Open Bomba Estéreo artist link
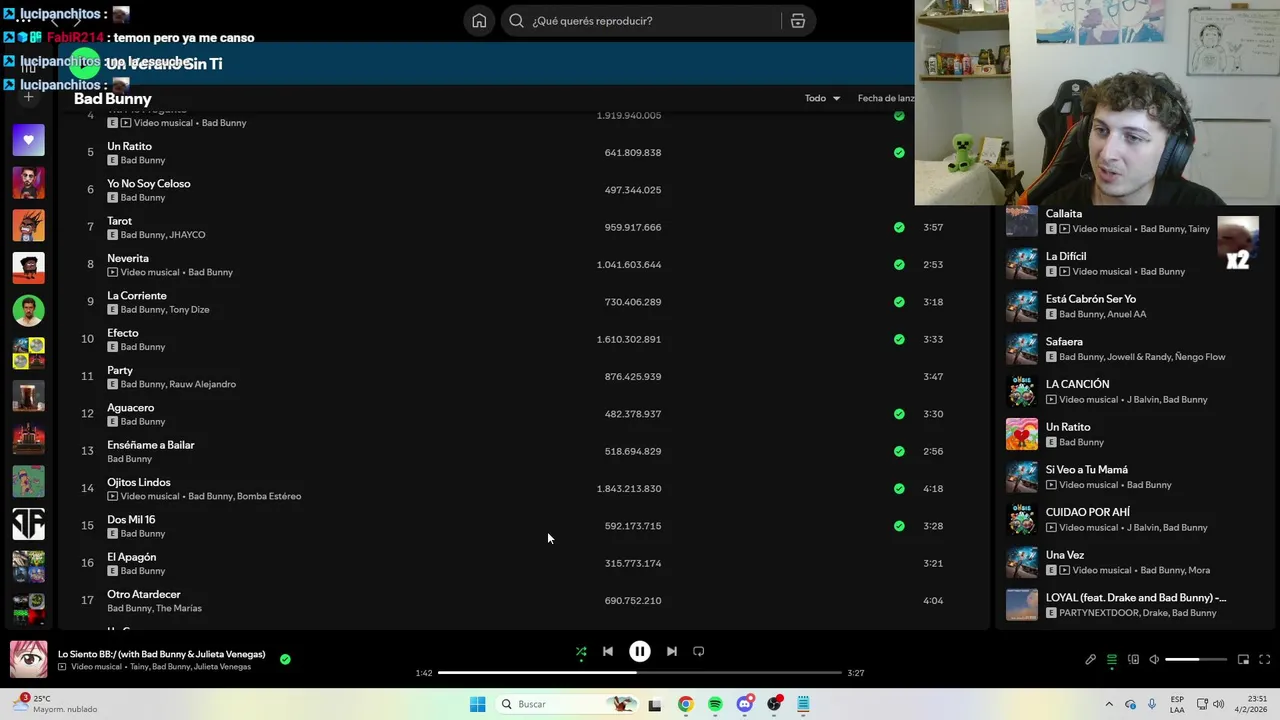The image size is (1280, 720). pyautogui.click(x=269, y=496)
